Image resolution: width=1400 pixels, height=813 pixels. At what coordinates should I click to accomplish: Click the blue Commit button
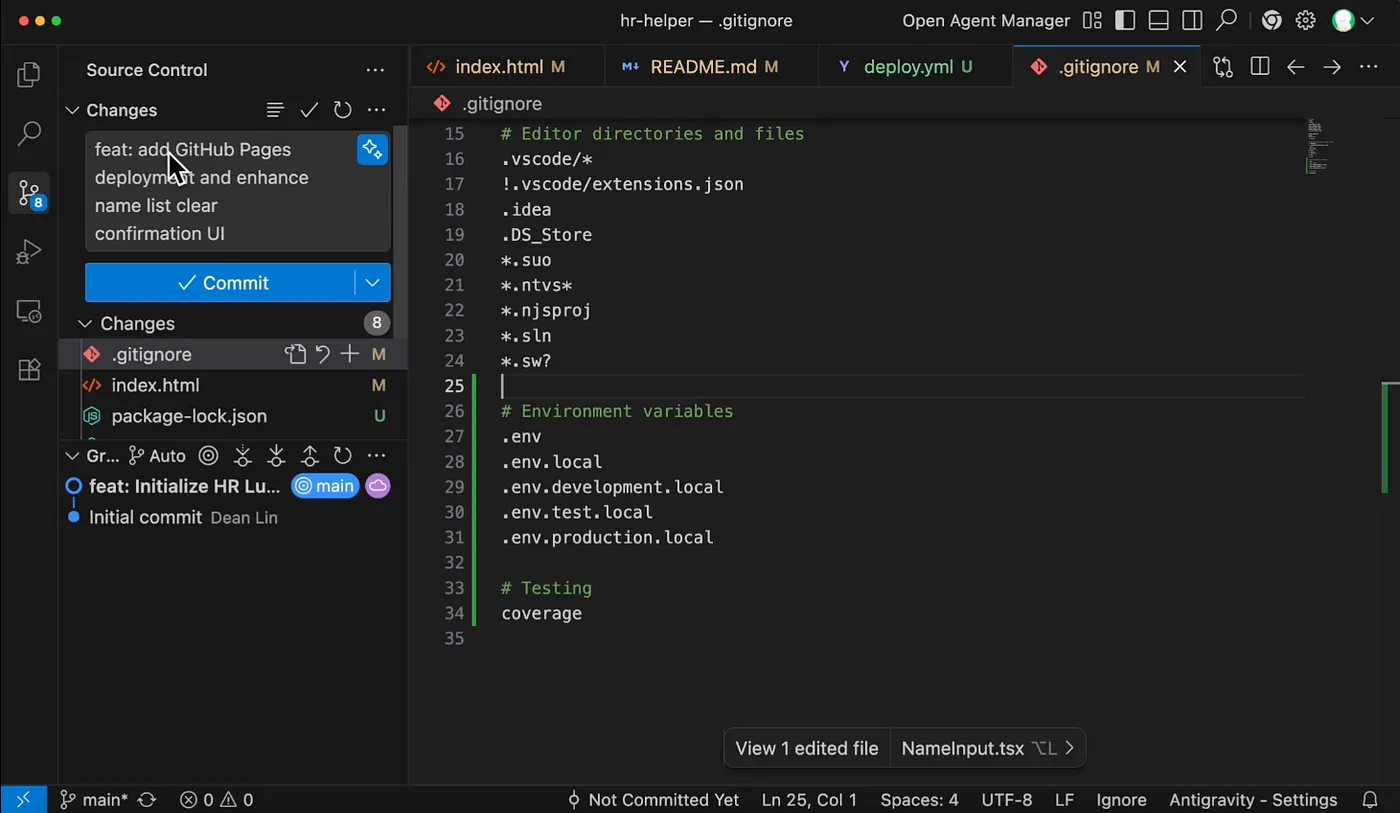[220, 283]
